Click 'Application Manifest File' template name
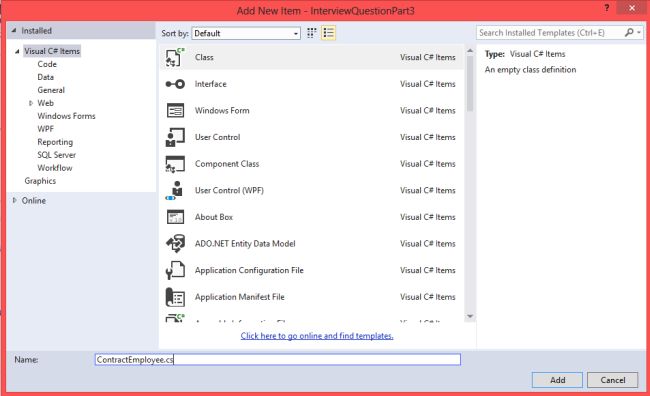The image size is (650, 396). pyautogui.click(x=240, y=297)
